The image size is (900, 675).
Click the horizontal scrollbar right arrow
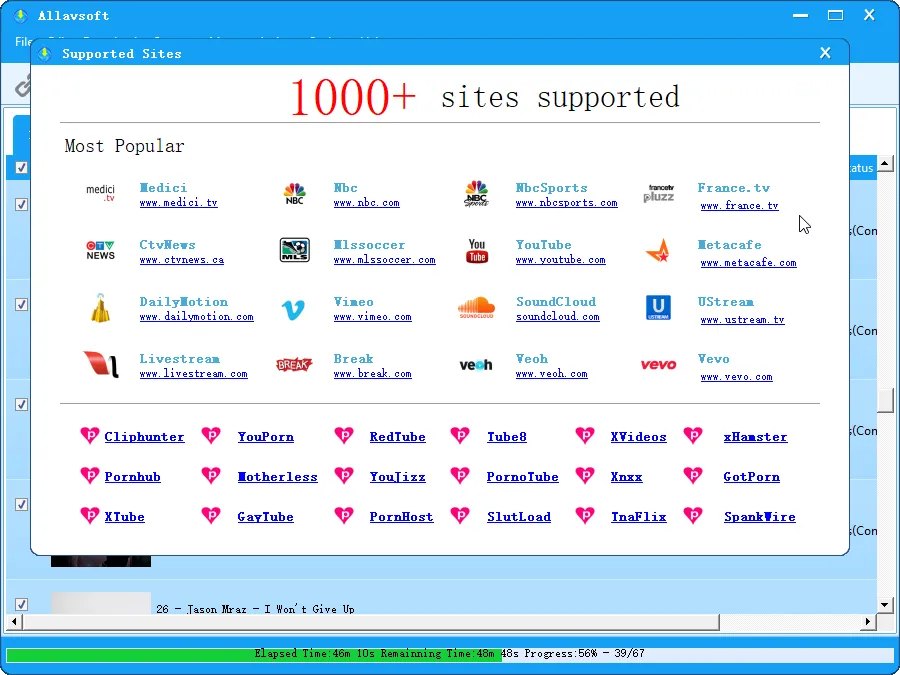[868, 622]
